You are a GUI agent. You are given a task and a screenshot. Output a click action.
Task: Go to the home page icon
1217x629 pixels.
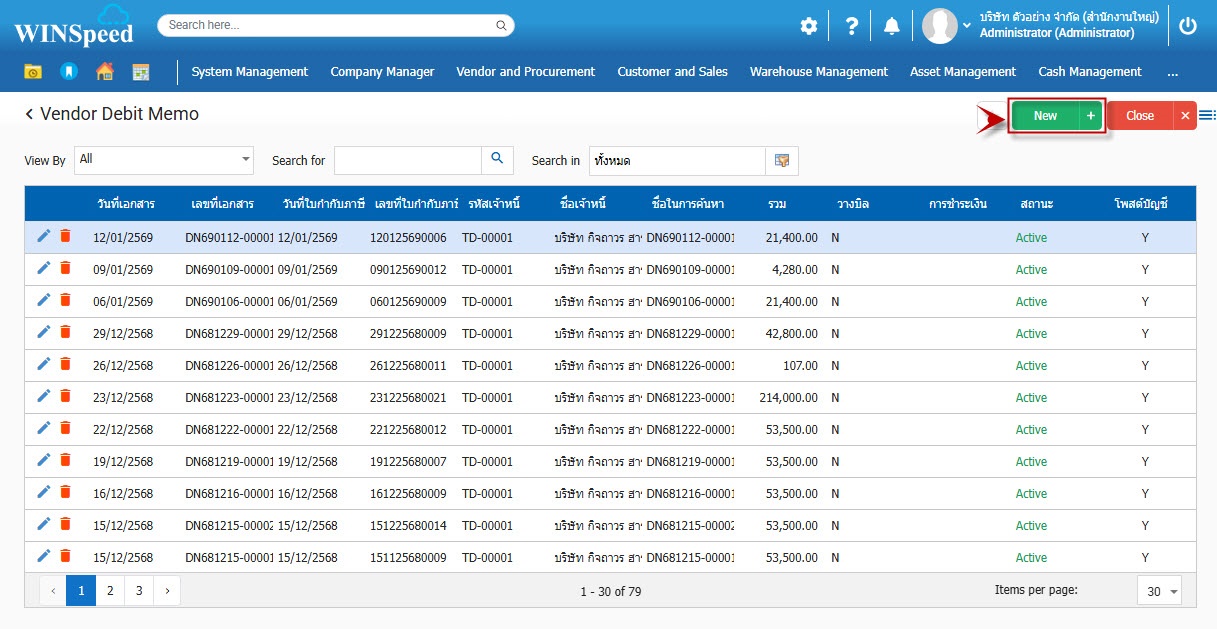pyautogui.click(x=104, y=72)
